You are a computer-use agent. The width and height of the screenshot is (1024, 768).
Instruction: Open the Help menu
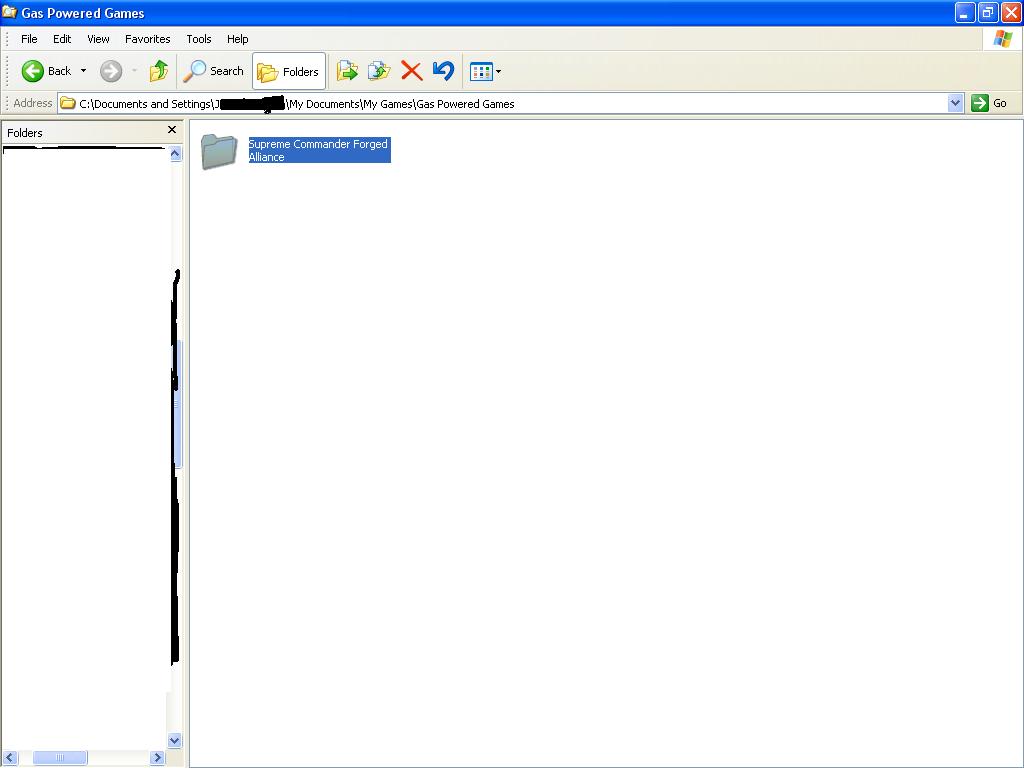pos(238,39)
